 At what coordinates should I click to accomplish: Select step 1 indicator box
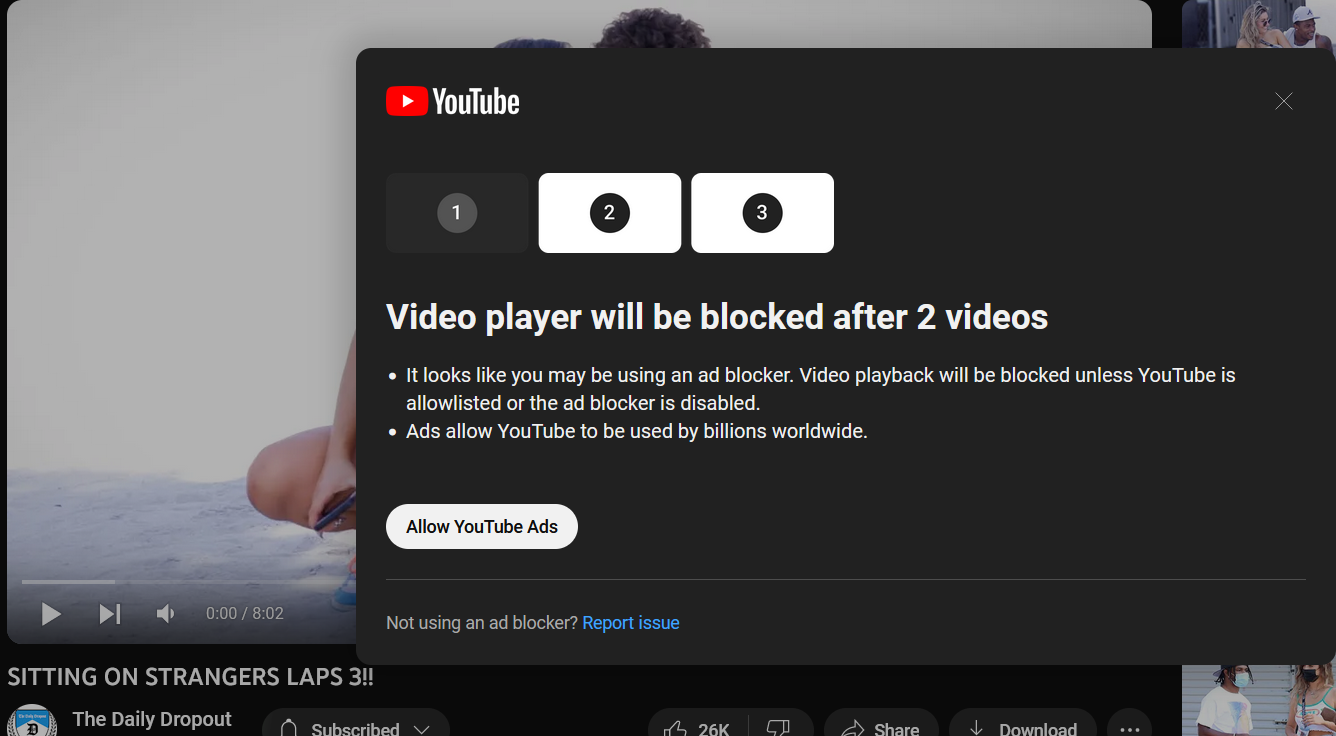pos(457,213)
